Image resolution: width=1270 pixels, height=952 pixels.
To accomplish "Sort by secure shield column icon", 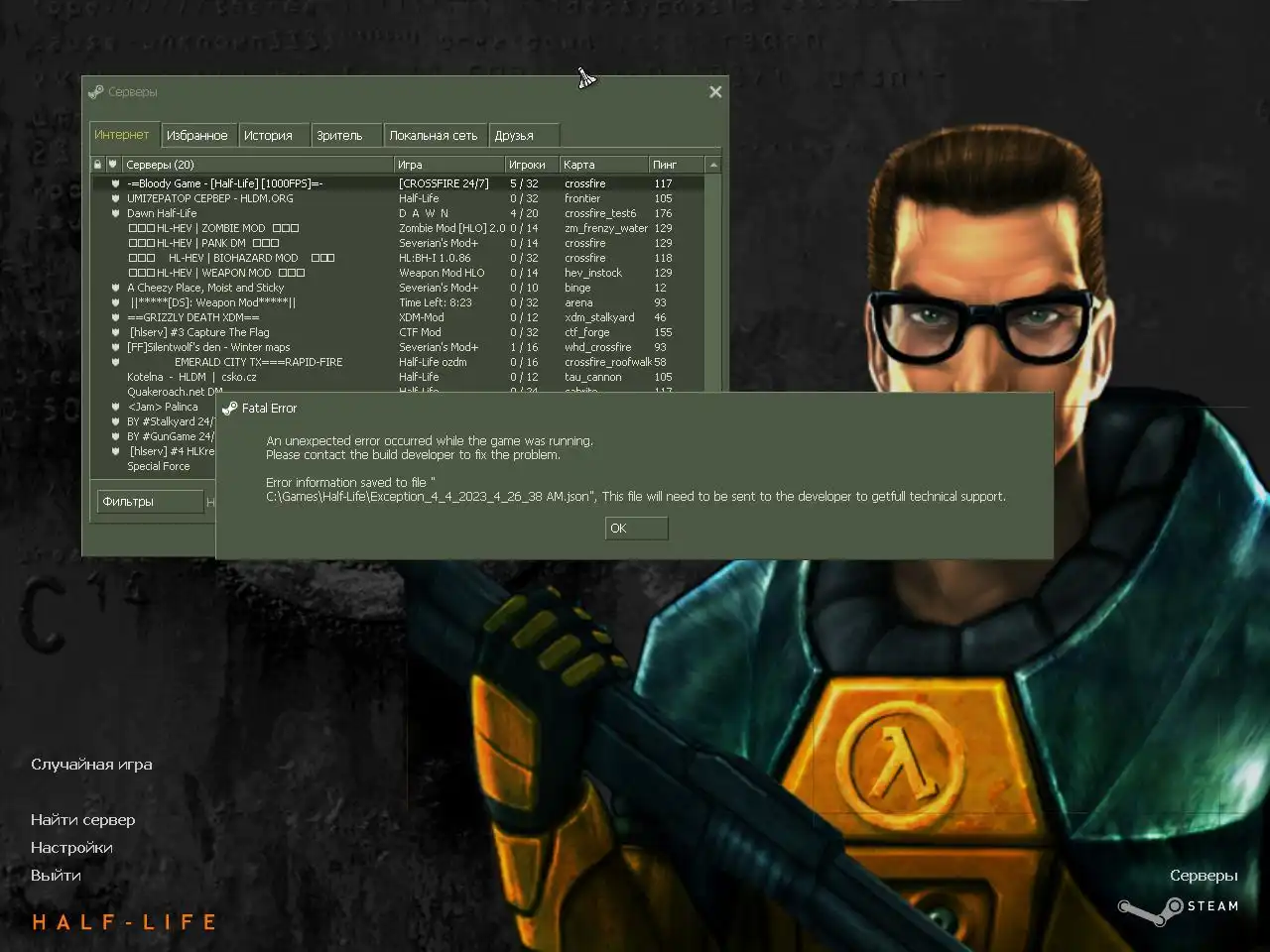I will tap(113, 165).
